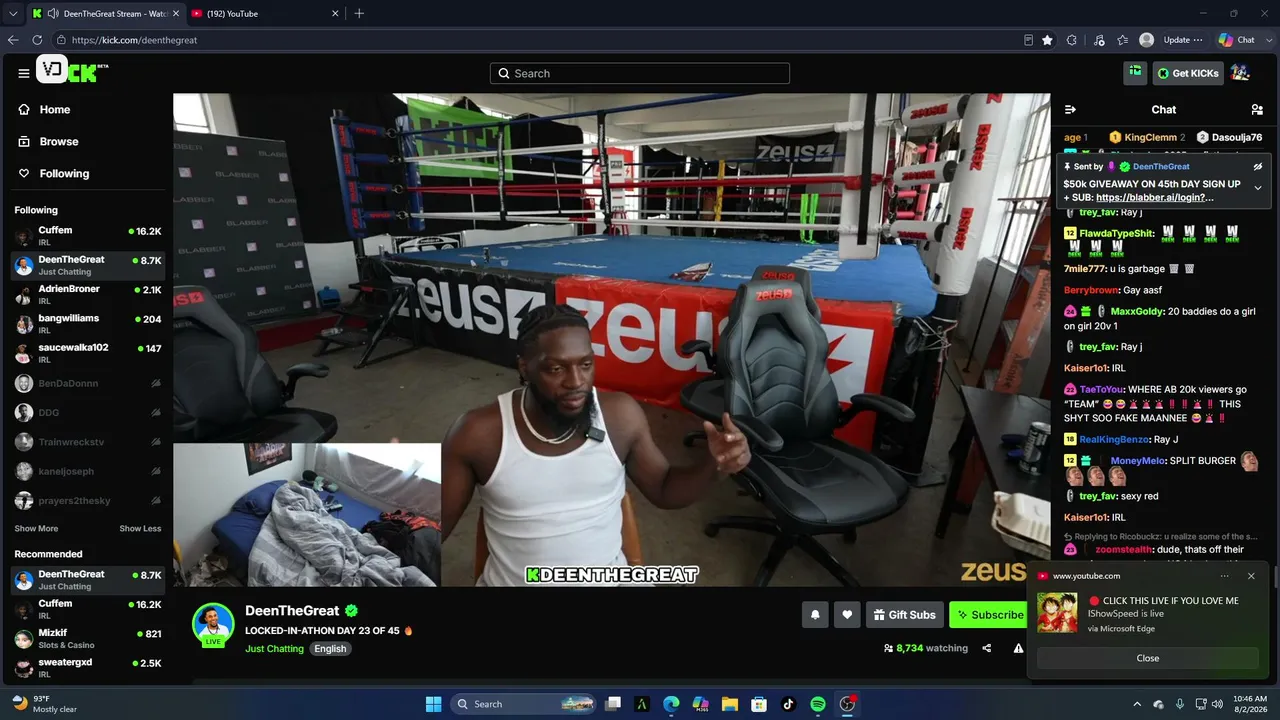The height and width of the screenshot is (720, 1280).
Task: Toggle the heart follow button
Action: 847,615
